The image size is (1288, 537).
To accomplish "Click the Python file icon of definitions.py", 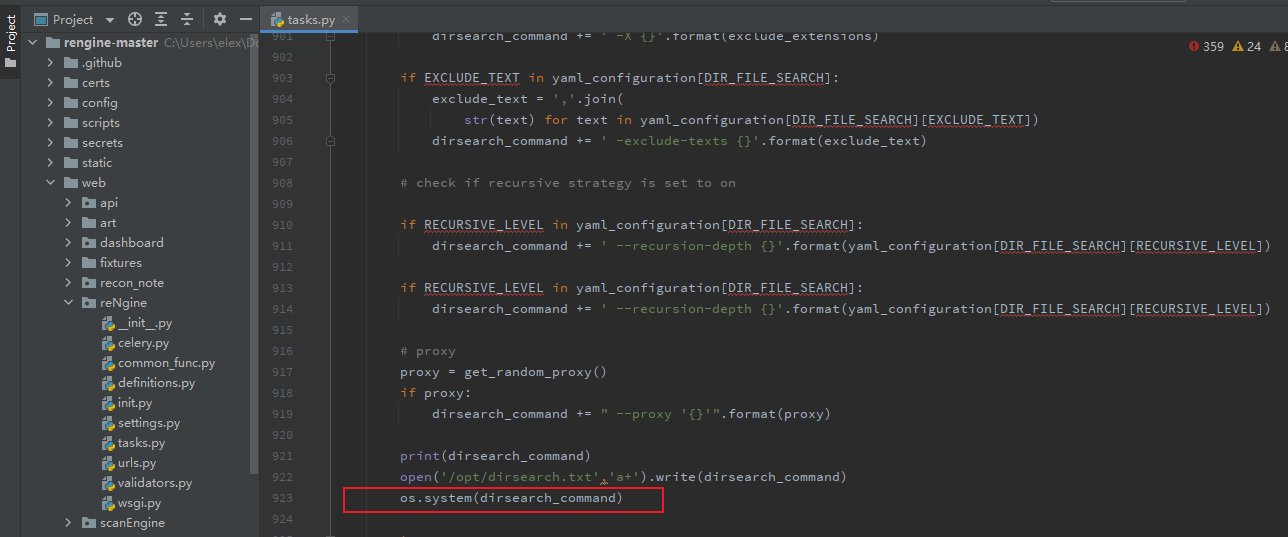I will (x=109, y=383).
